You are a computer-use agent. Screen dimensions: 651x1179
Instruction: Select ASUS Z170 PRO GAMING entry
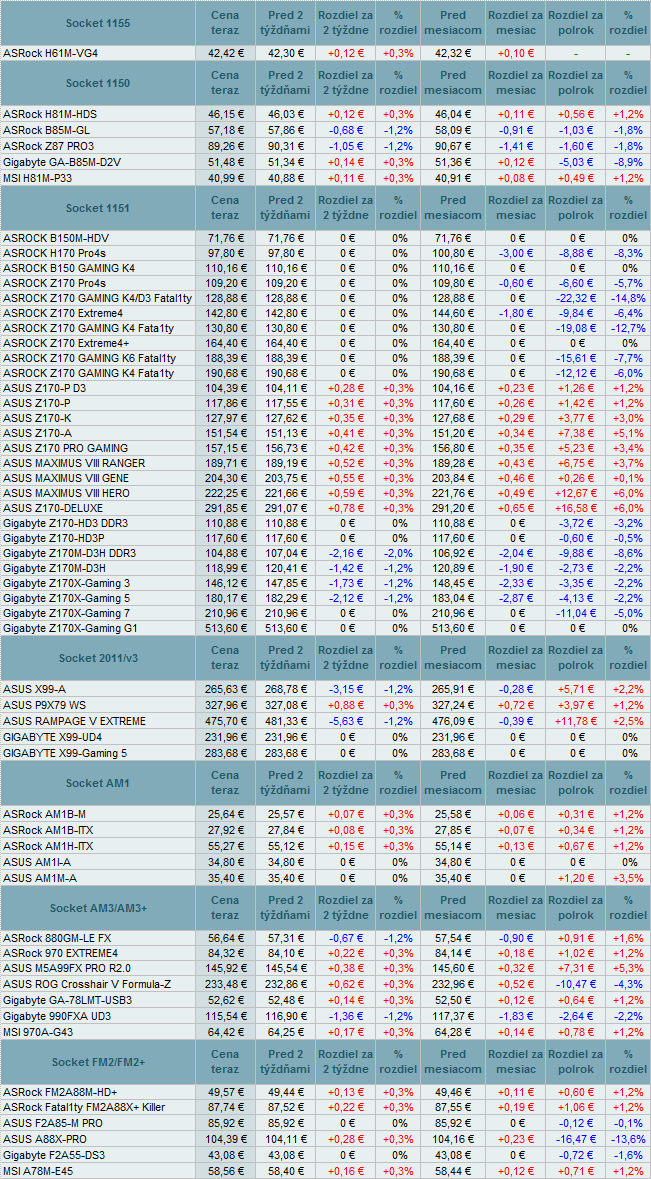pos(65,448)
